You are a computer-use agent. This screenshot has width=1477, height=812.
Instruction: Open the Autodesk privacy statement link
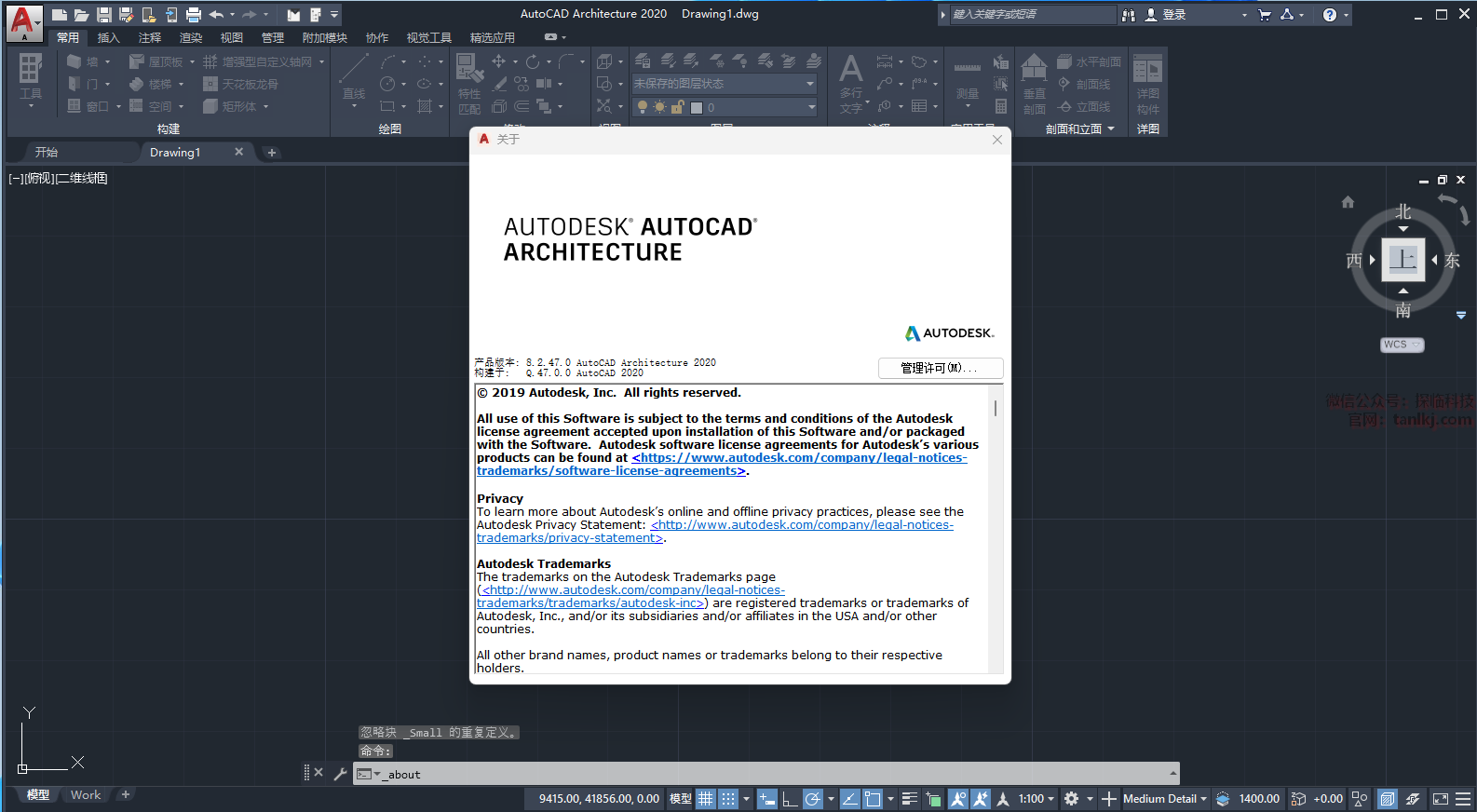801,525
